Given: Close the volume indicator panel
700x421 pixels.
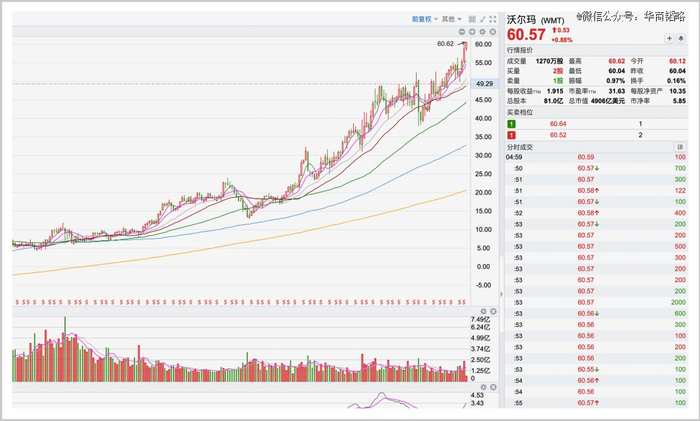Looking at the screenshot, I should coord(493,313).
